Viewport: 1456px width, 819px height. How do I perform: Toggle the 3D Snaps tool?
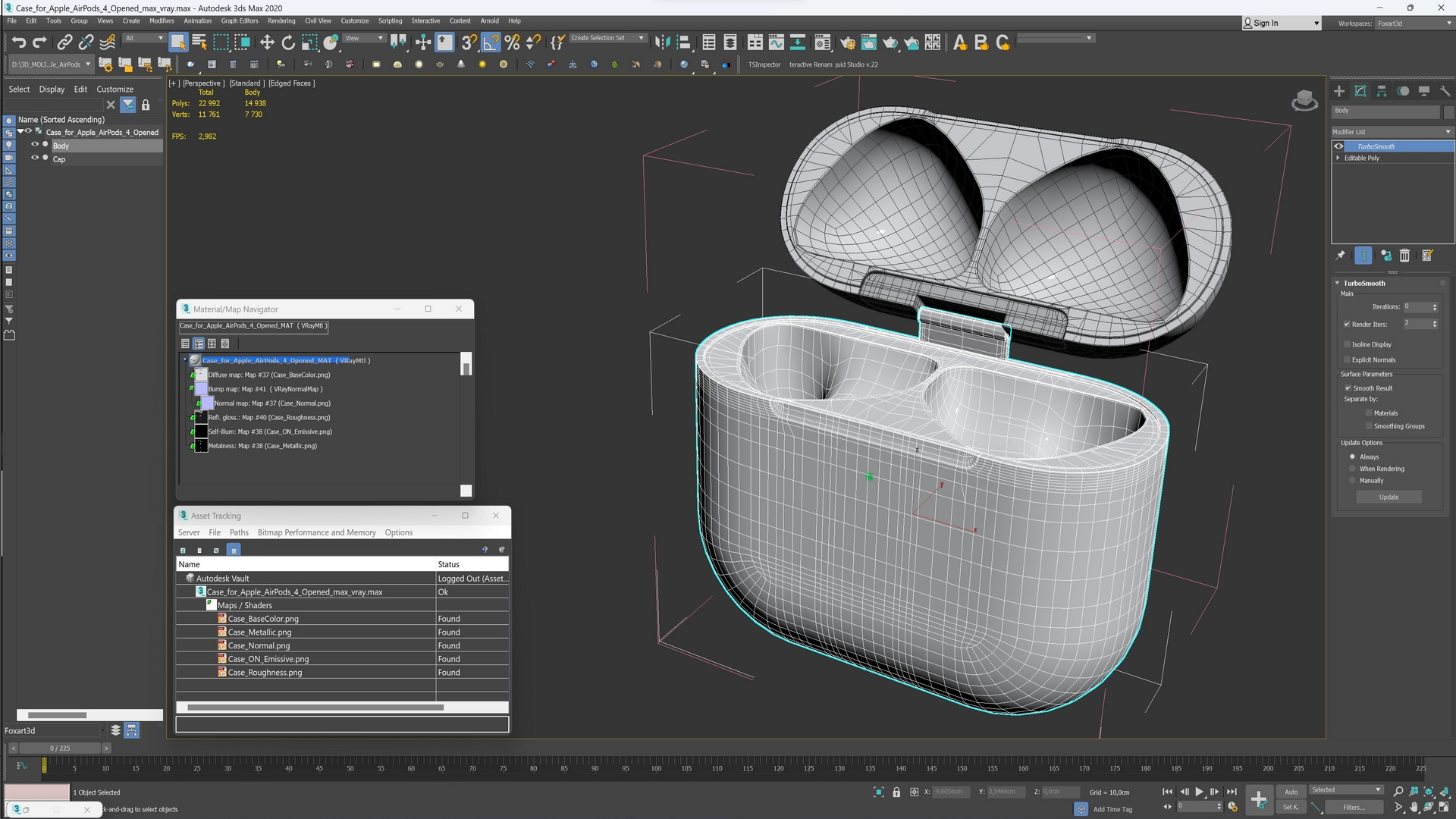(469, 42)
